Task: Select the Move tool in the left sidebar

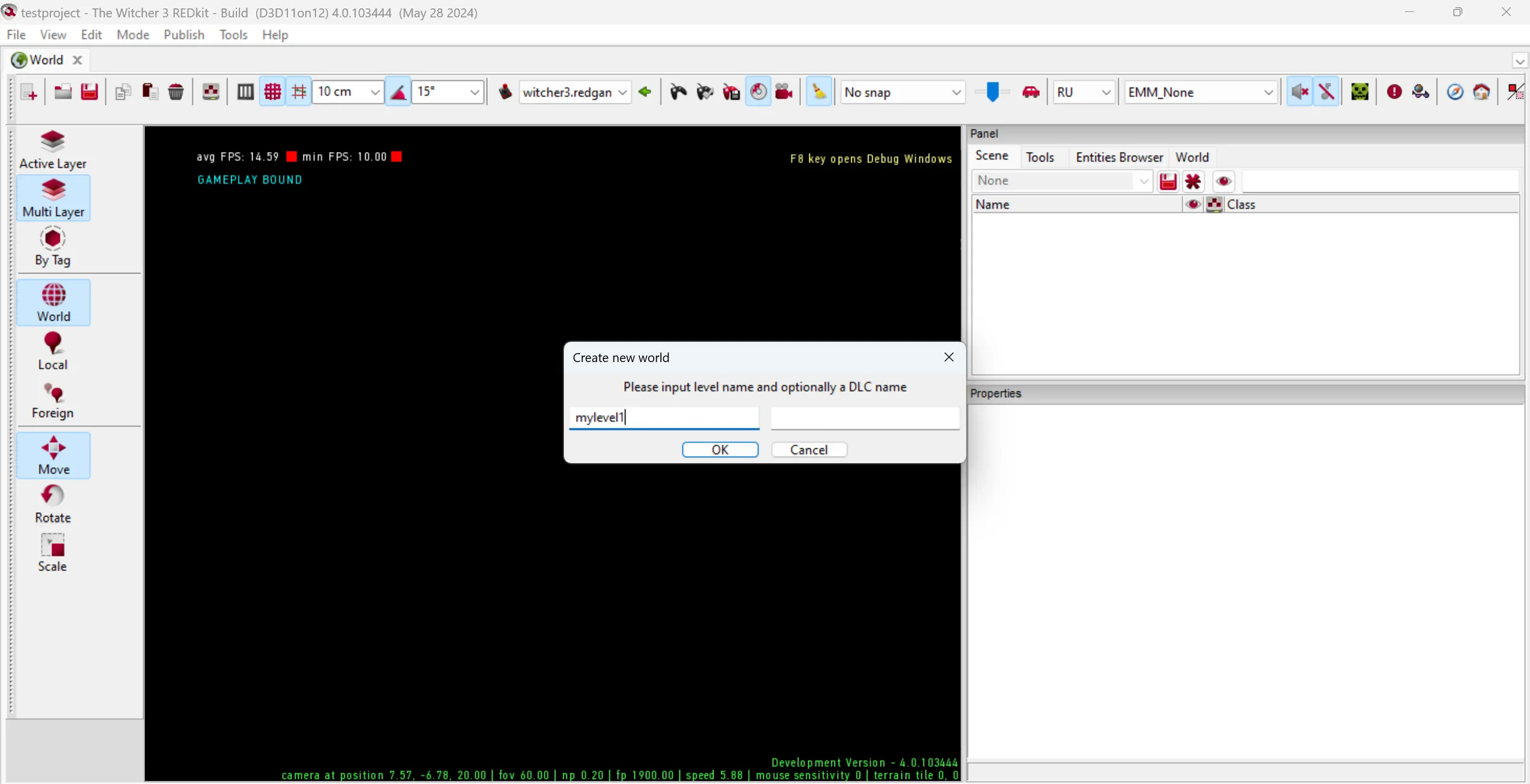Action: [x=53, y=455]
